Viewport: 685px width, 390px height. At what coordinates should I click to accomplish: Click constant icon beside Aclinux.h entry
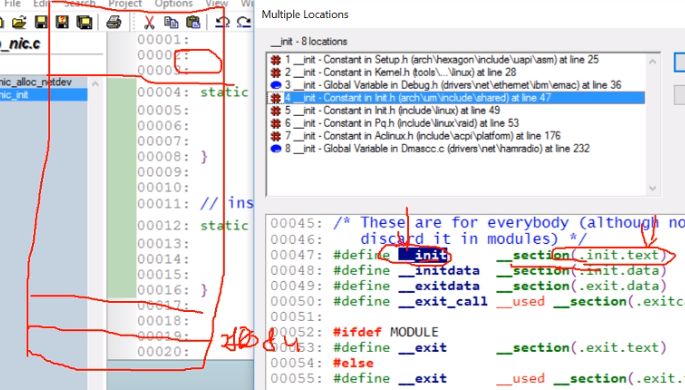coord(276,136)
